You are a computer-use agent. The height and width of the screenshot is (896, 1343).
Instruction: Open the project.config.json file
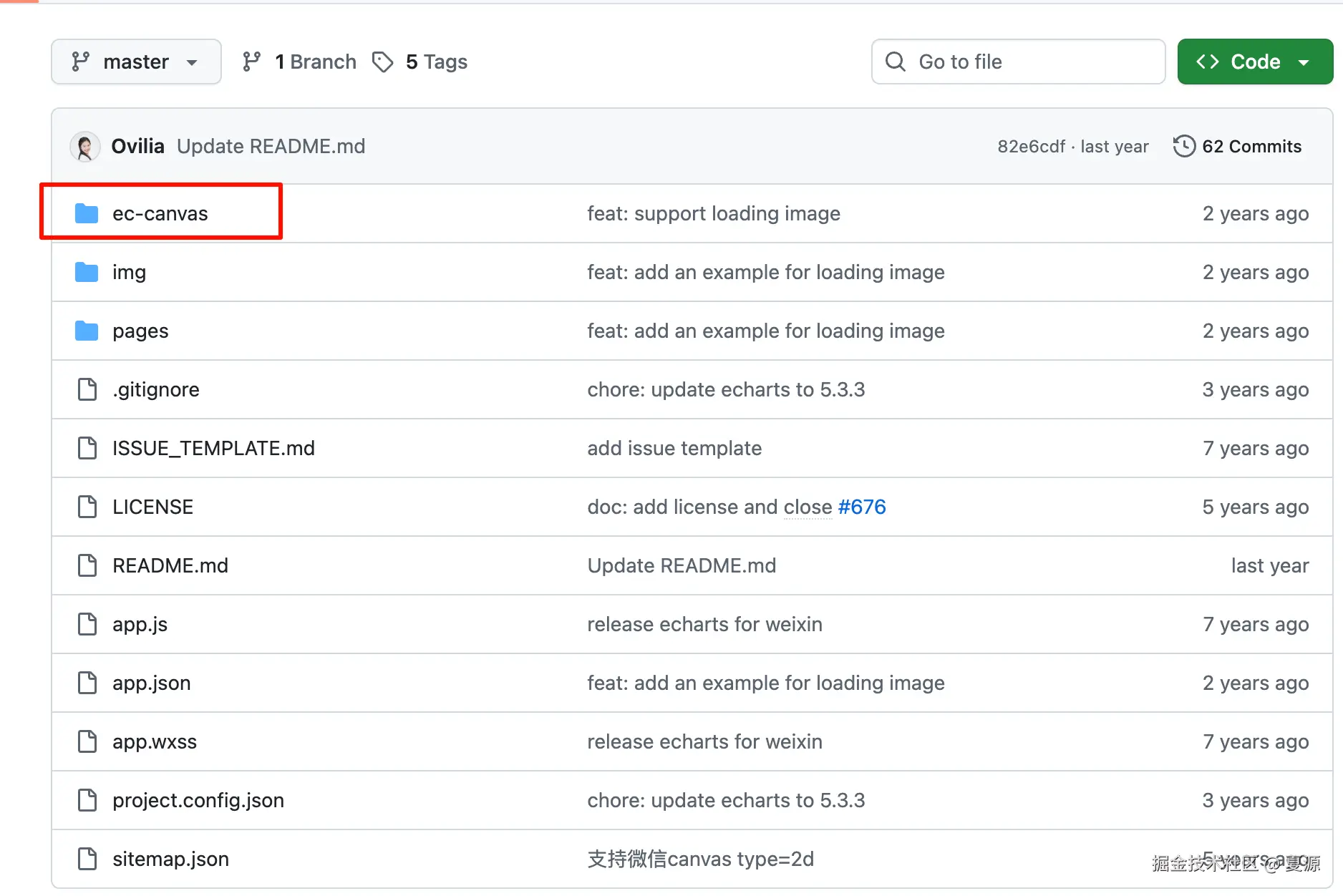pyautogui.click(x=198, y=800)
